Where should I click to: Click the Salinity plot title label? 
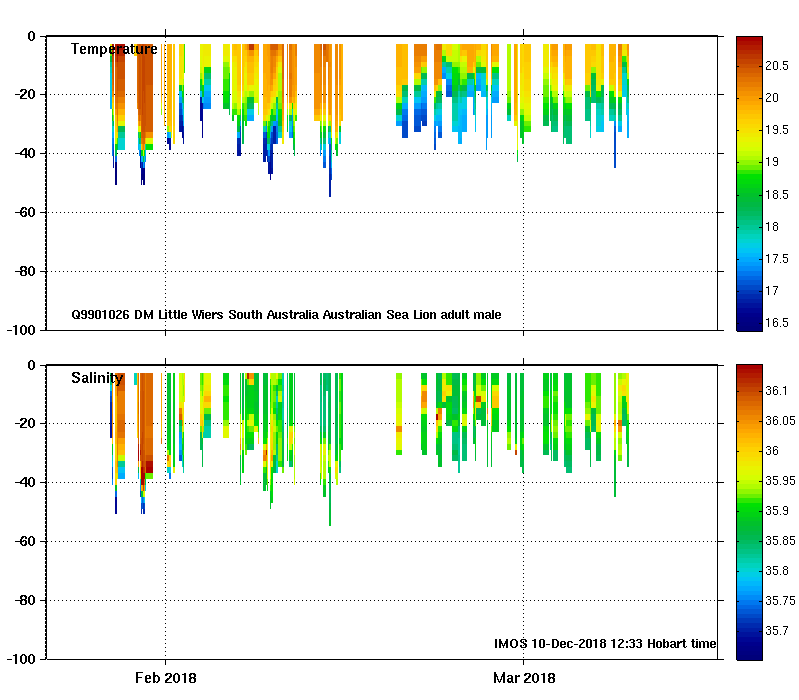pos(96,378)
